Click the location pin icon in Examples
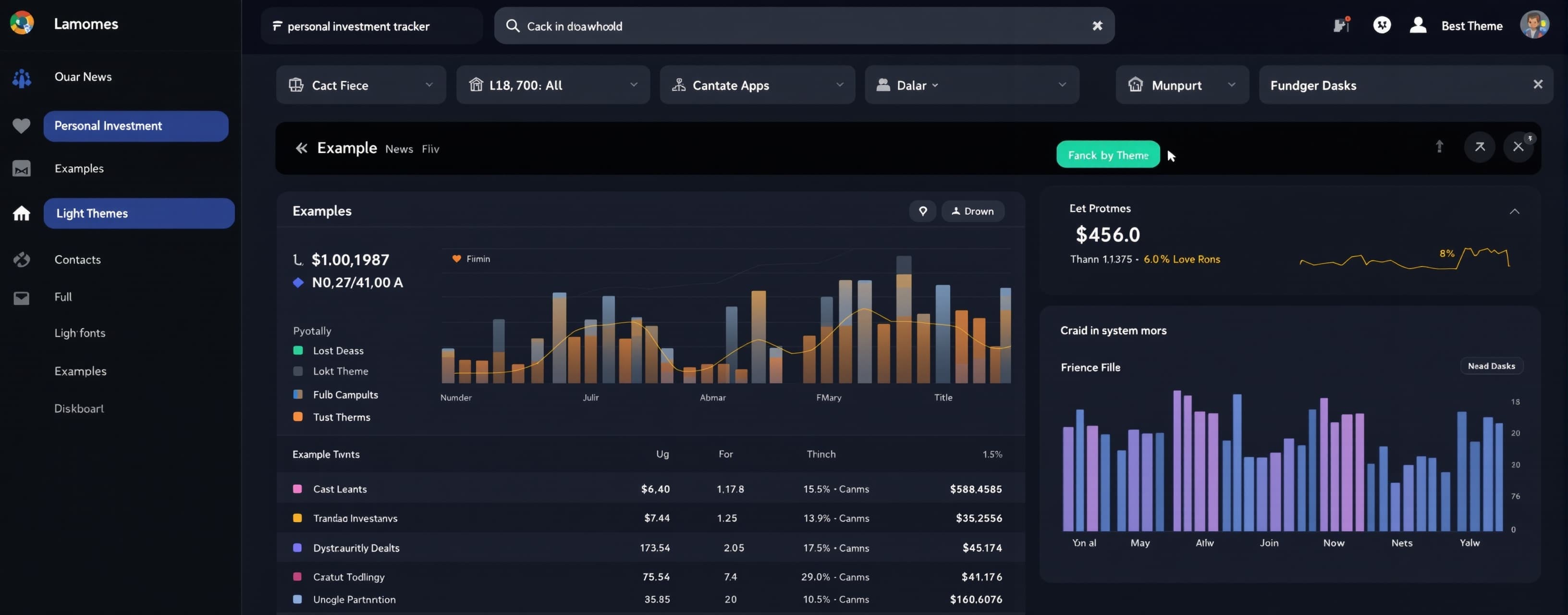The height and width of the screenshot is (615, 1568). click(x=923, y=210)
